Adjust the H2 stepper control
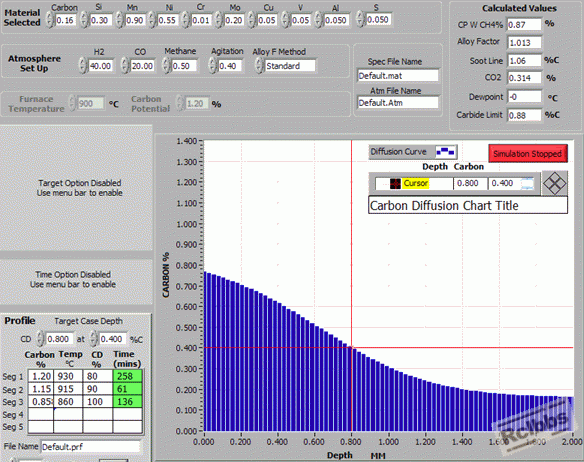The width and height of the screenshot is (584, 462). (83, 66)
